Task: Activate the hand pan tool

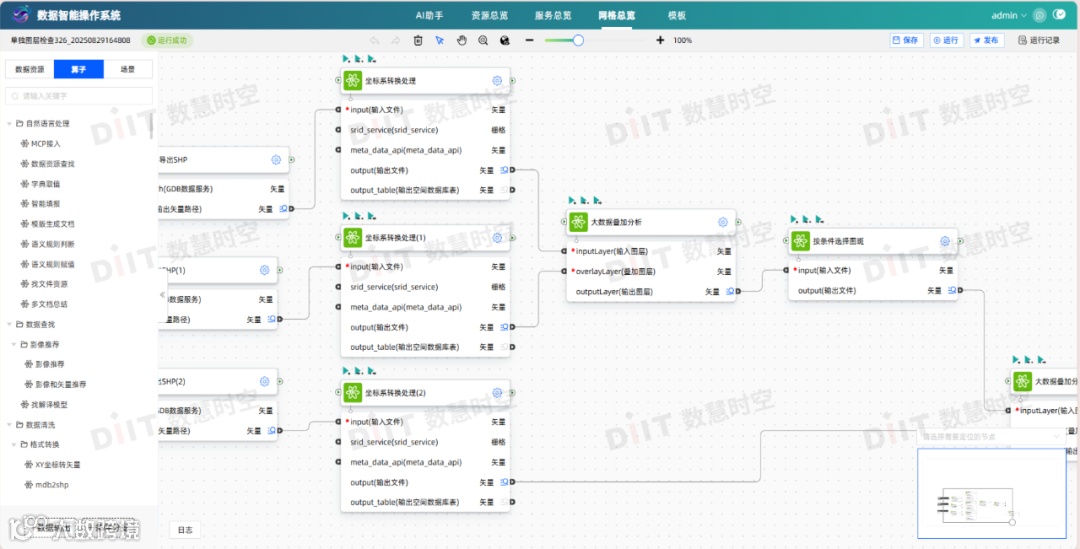Action: click(x=461, y=41)
